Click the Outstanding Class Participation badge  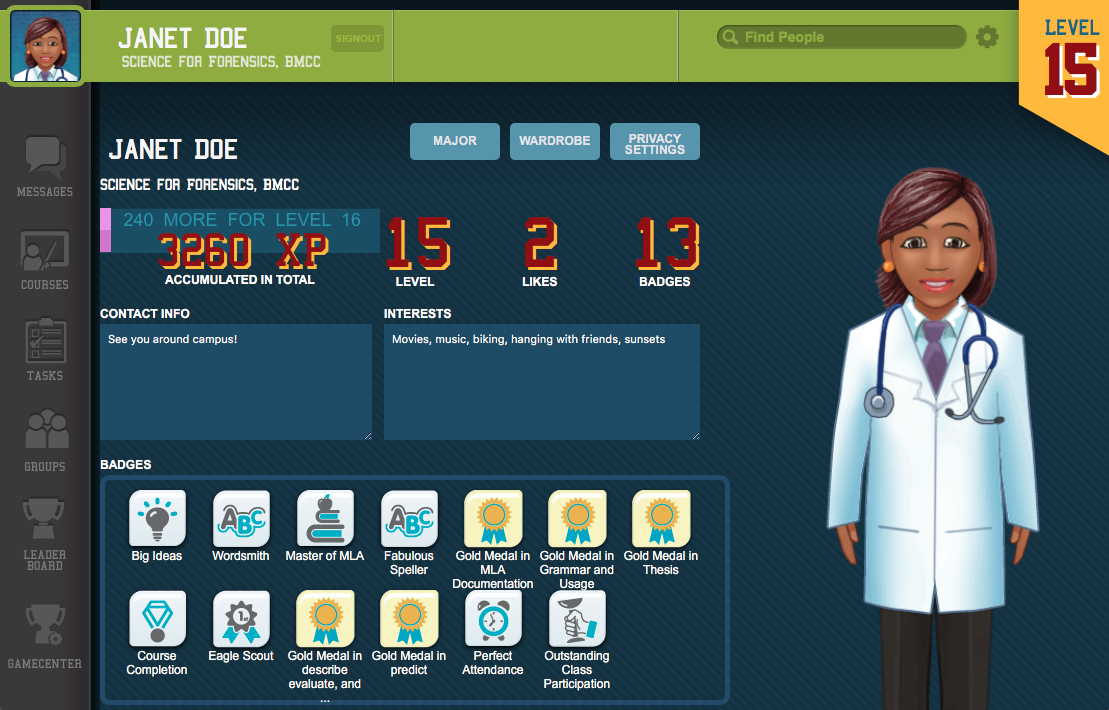pos(577,618)
